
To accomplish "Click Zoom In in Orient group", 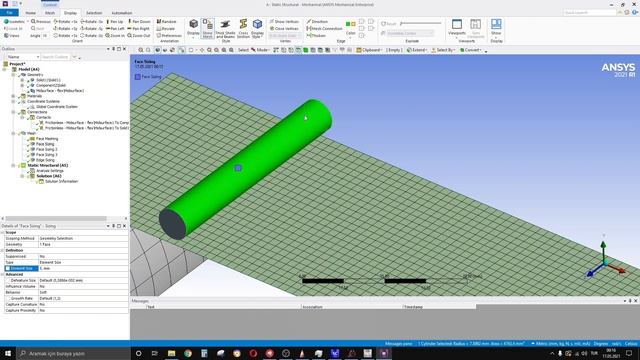I will coord(115,36).
